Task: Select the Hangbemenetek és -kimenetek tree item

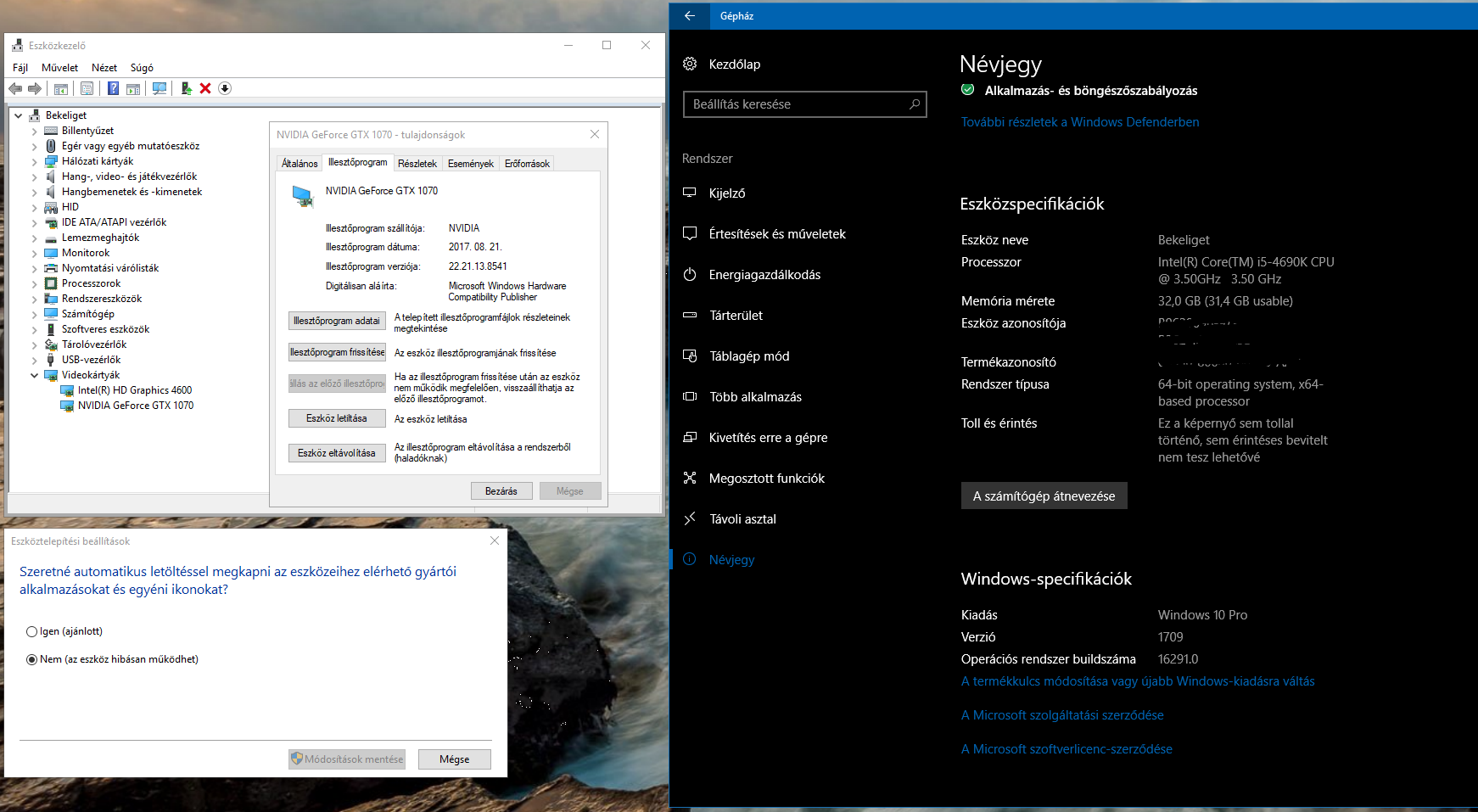Action: tap(132, 192)
